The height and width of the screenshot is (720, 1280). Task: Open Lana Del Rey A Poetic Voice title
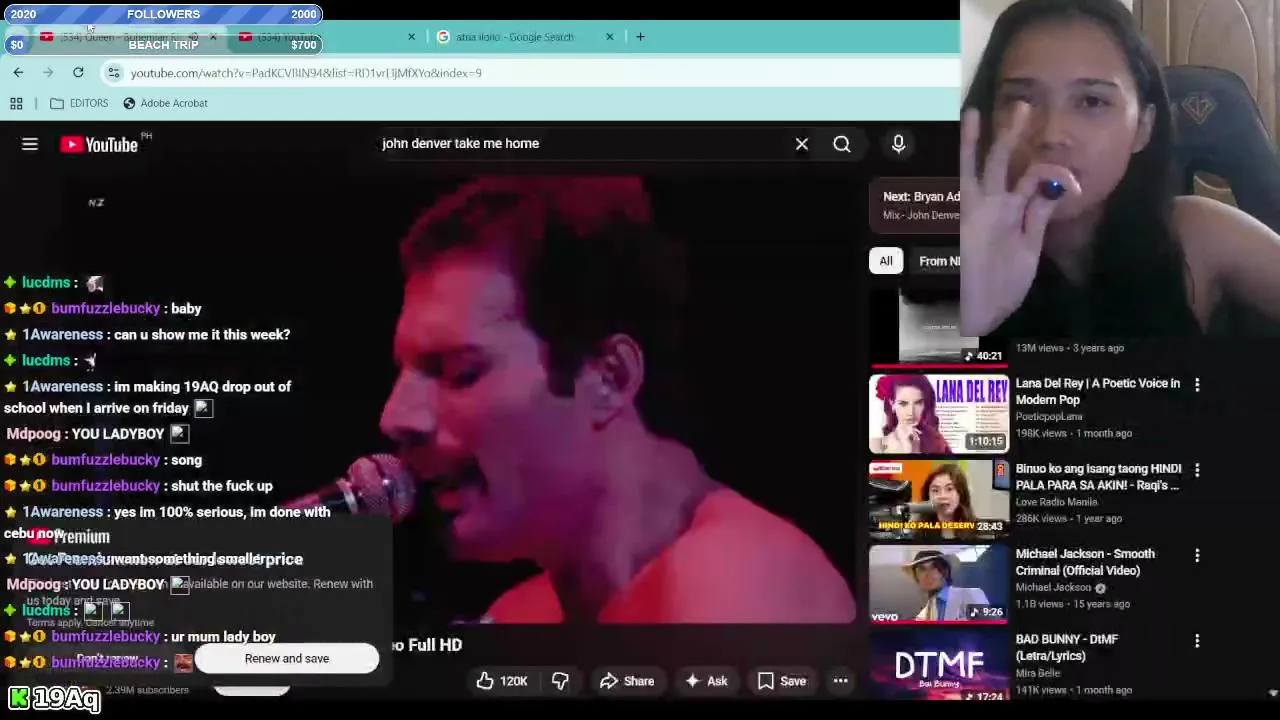pos(1098,391)
